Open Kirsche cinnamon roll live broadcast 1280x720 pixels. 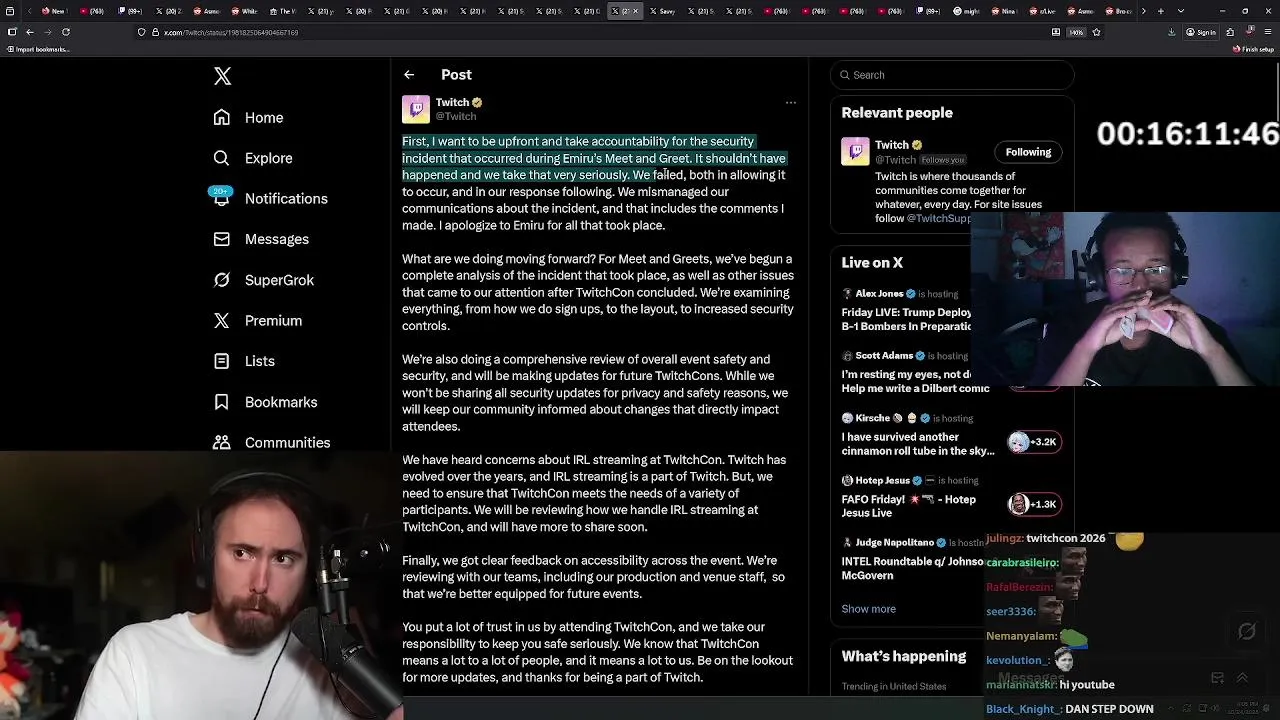pos(917,434)
